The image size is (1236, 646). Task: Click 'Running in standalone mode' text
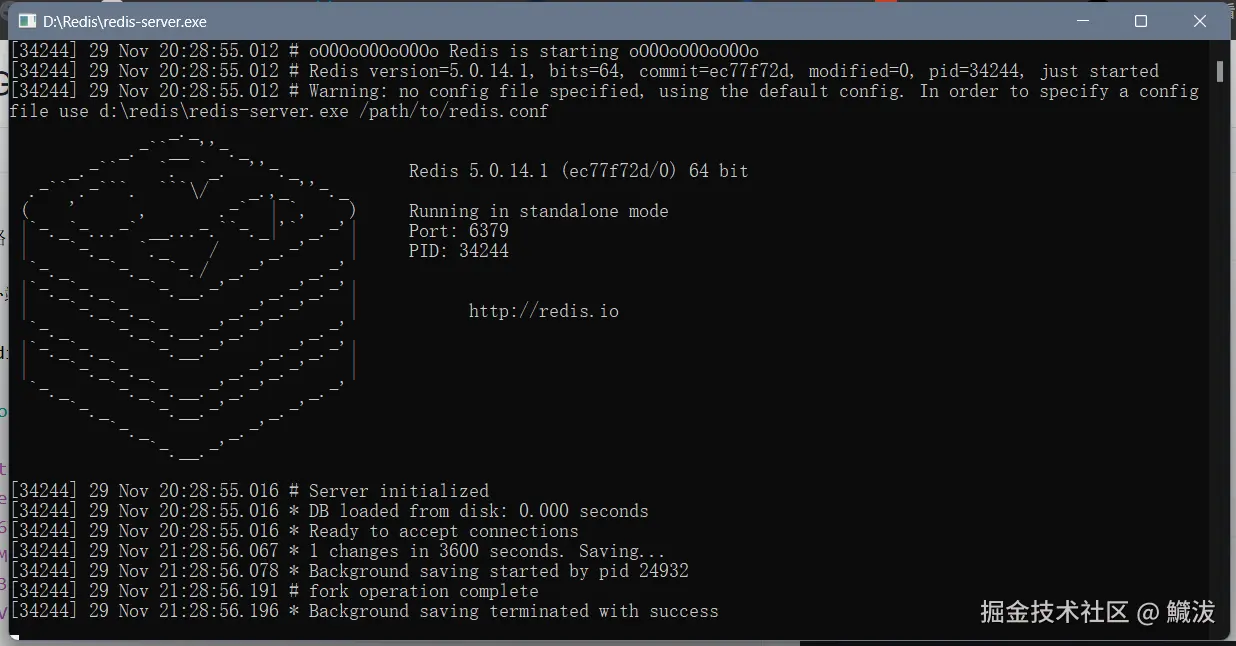(x=538, y=211)
